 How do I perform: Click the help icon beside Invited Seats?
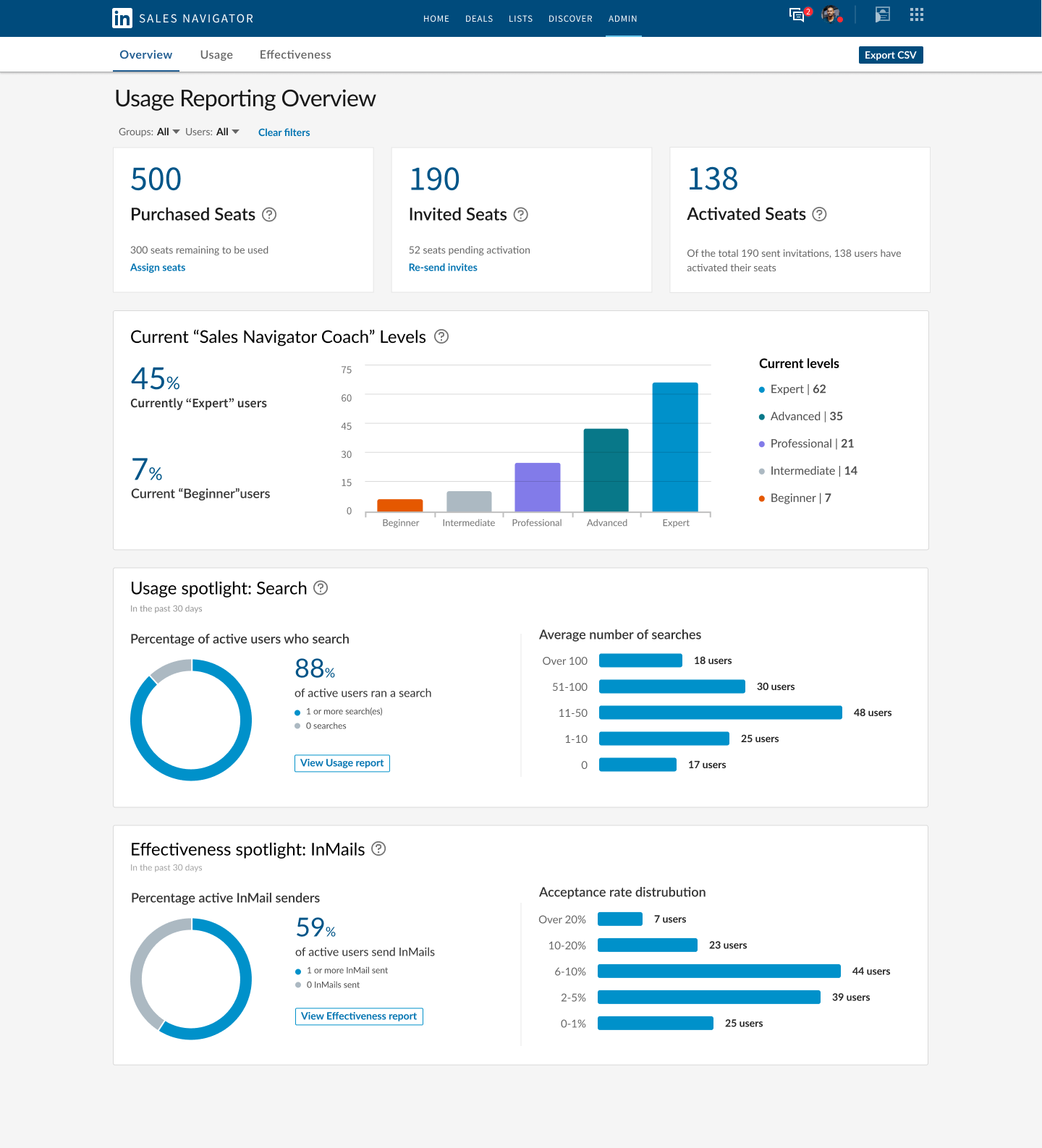[x=521, y=214]
